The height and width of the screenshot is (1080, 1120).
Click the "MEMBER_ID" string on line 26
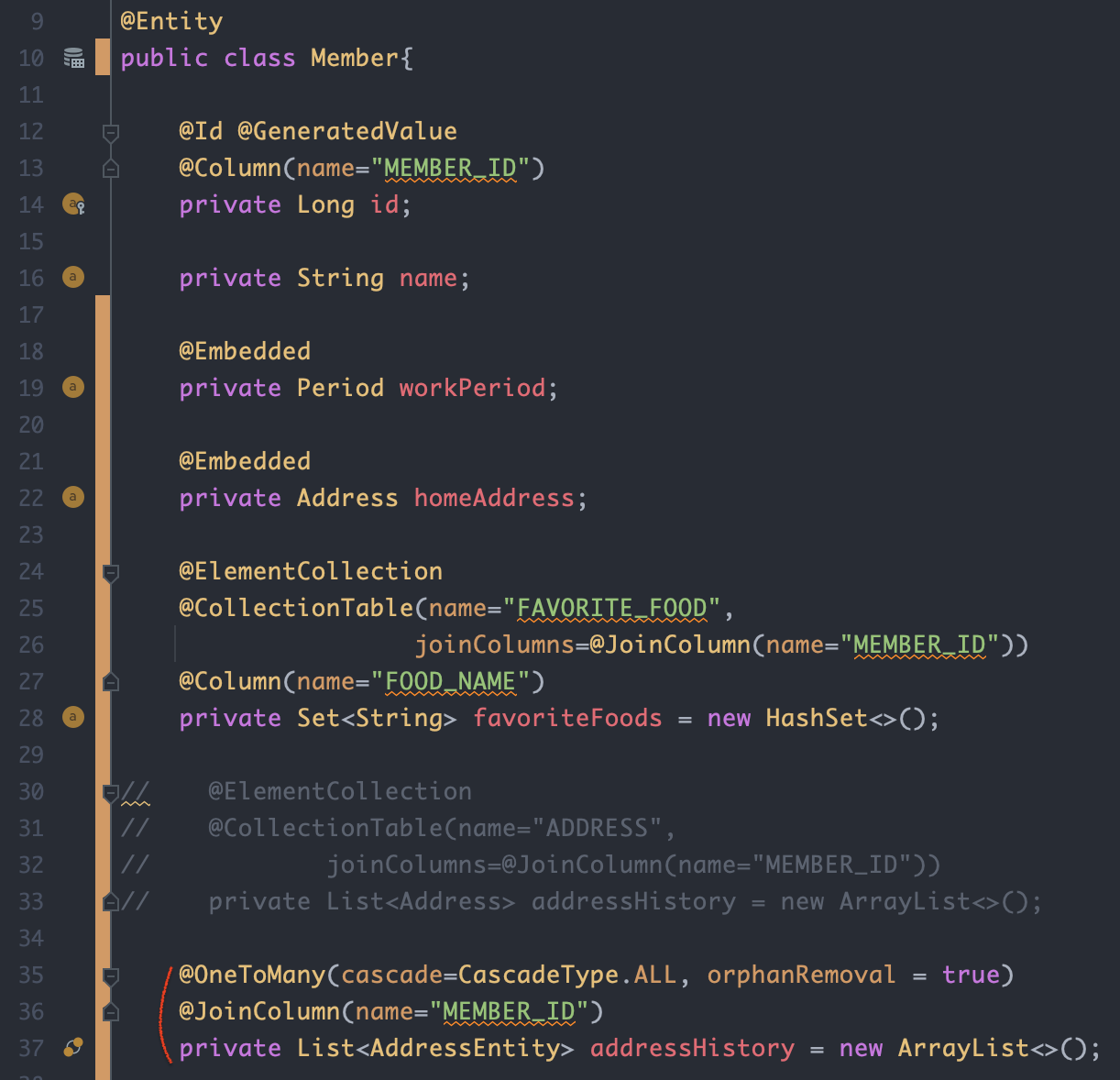pyautogui.click(x=919, y=645)
